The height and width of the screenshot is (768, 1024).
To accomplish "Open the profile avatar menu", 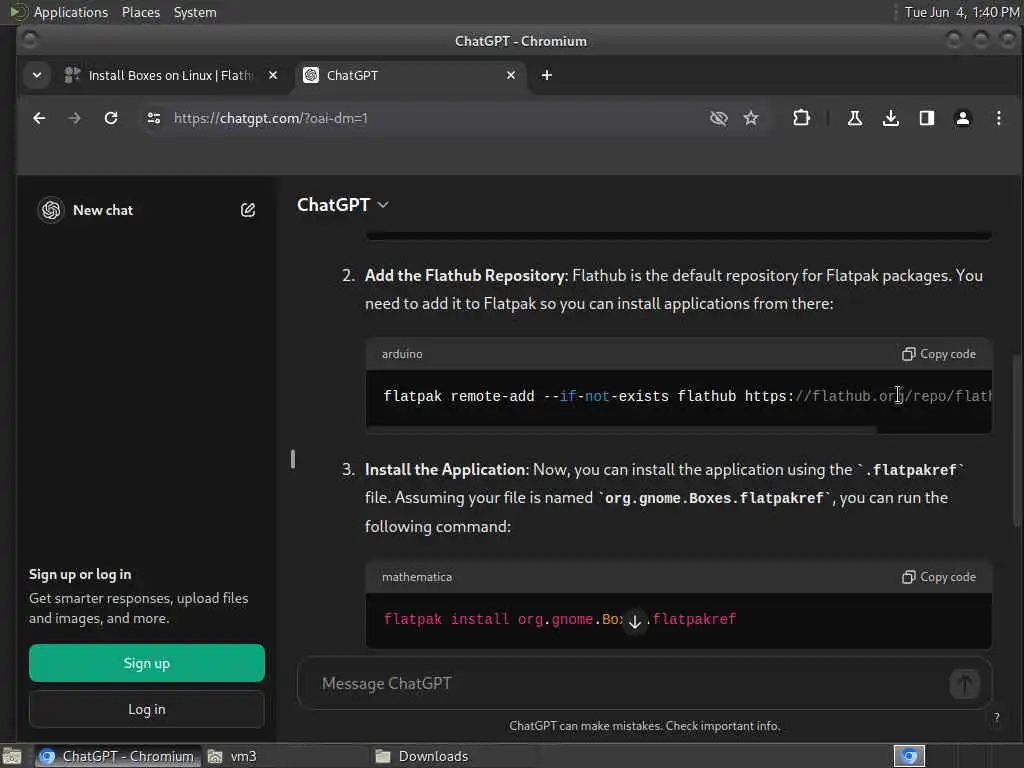I will pos(963,118).
